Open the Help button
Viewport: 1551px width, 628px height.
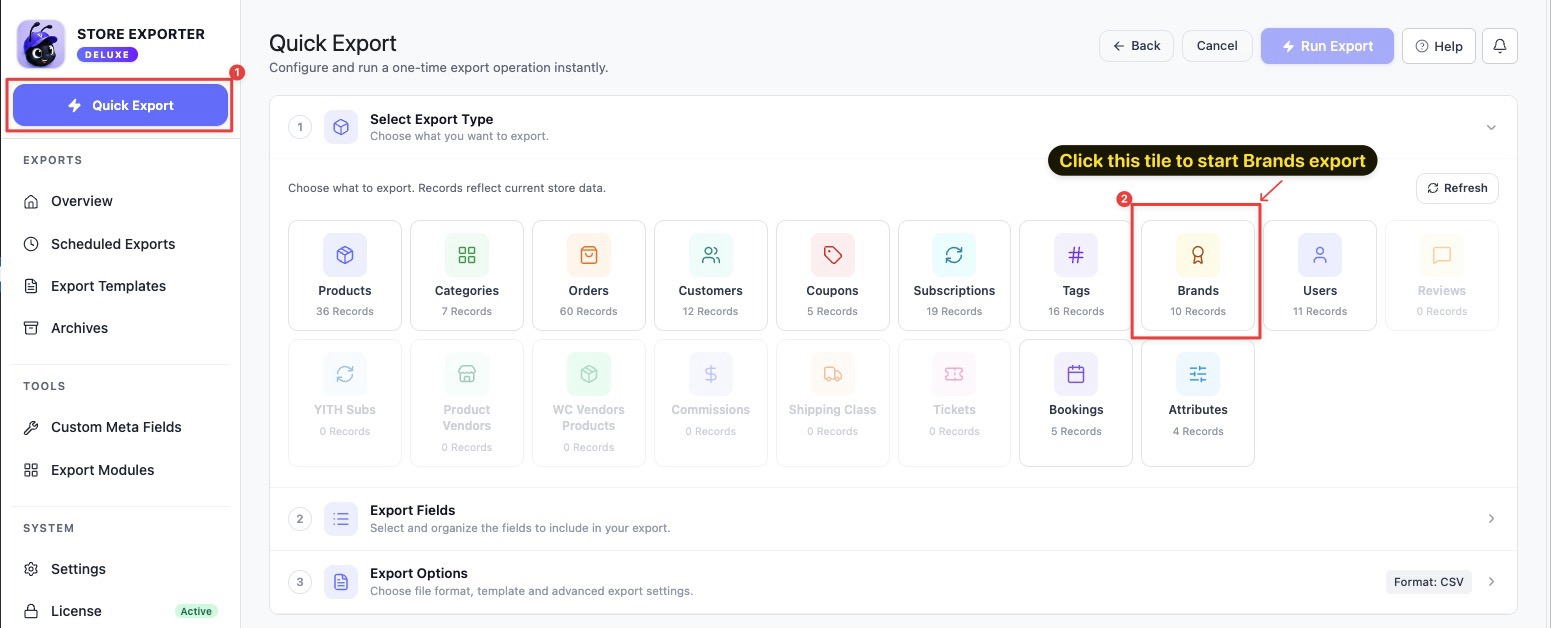[1439, 46]
